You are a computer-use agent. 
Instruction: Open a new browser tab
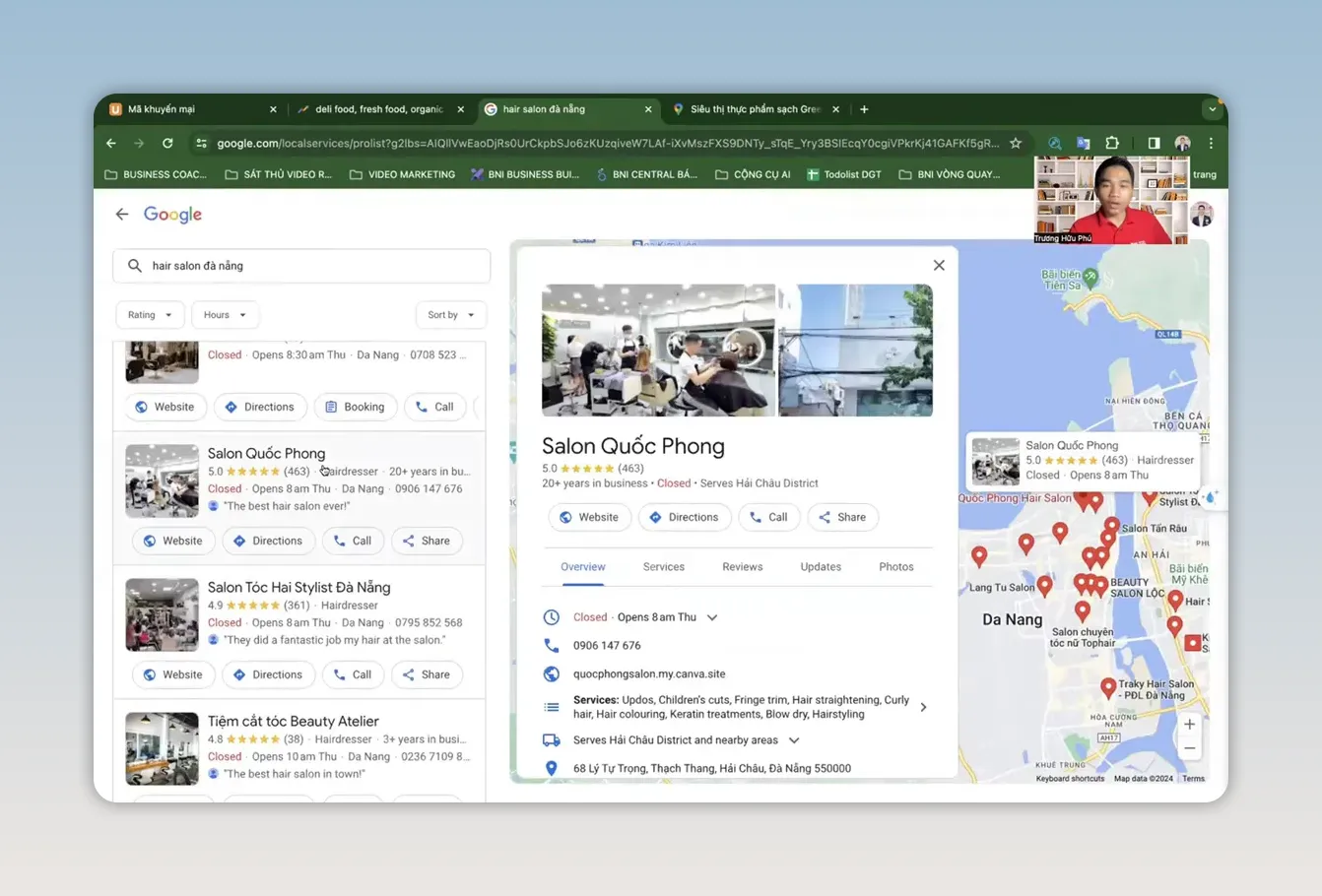pos(864,109)
